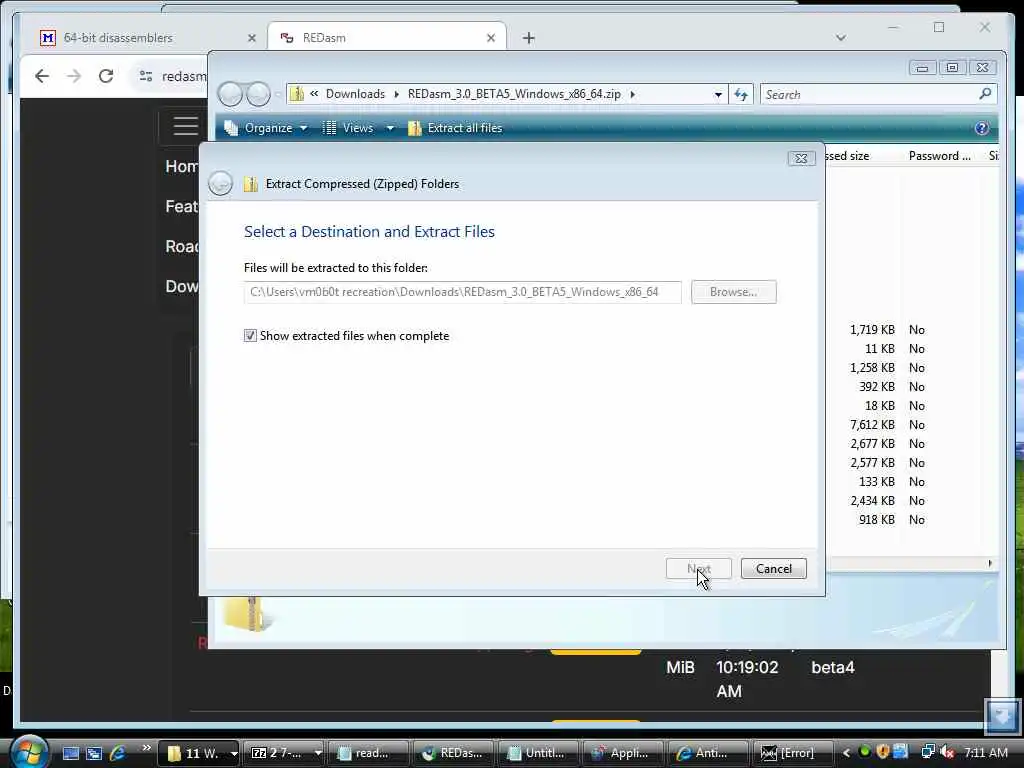The width and height of the screenshot is (1024, 768).
Task: Open the REDasm site hamburger menu
Action: pyautogui.click(x=185, y=126)
